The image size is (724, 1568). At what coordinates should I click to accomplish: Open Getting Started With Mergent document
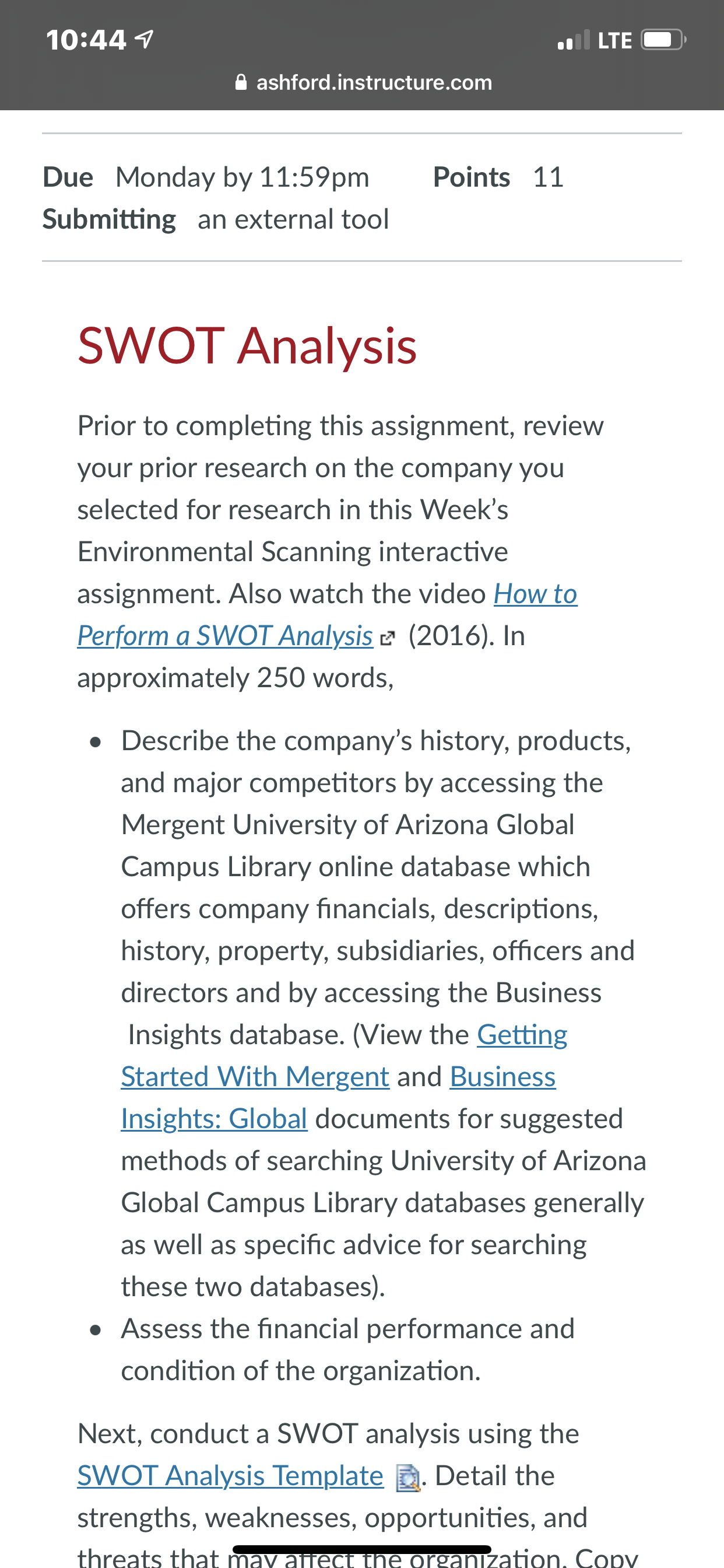point(345,1055)
